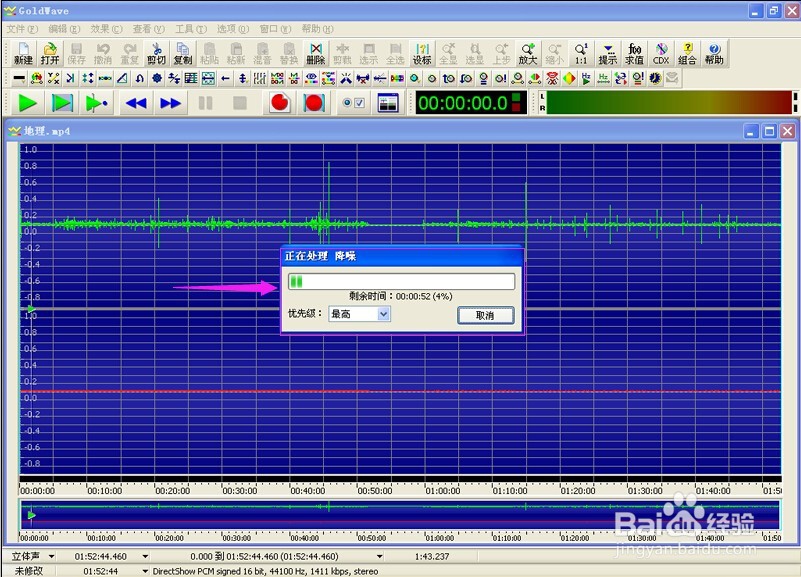Expand the 优先级 priority dropdown showing 最高

pyautogui.click(x=384, y=314)
